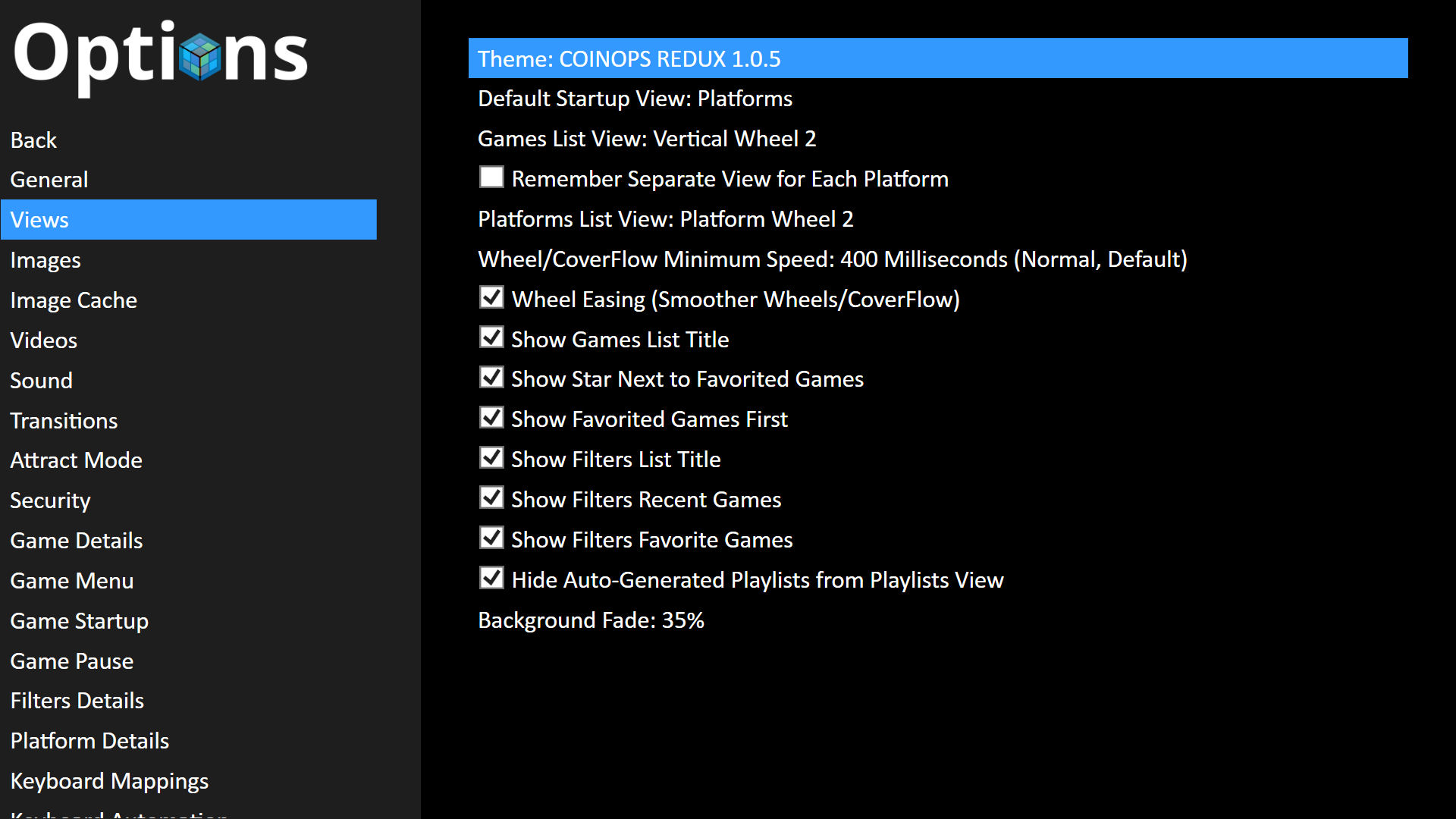The image size is (1456, 819).
Task: Open the Videos options section
Action: pyautogui.click(x=189, y=340)
